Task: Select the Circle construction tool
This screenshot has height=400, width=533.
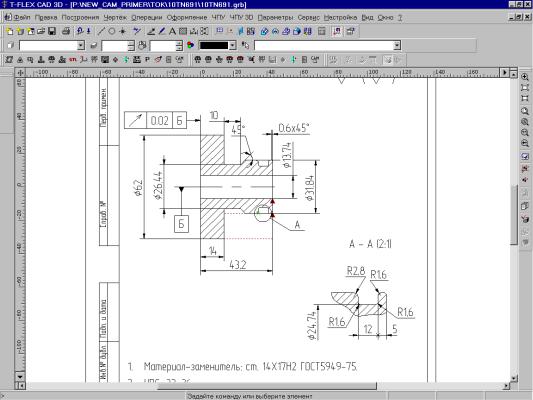Action: [x=112, y=32]
